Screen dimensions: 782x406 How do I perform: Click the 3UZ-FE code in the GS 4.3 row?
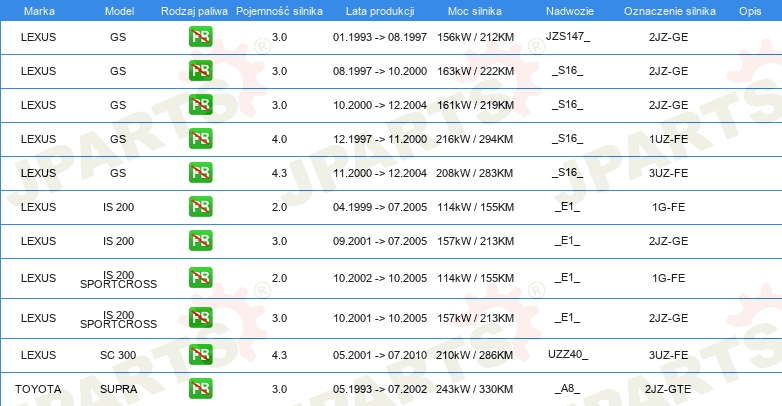[x=668, y=173]
